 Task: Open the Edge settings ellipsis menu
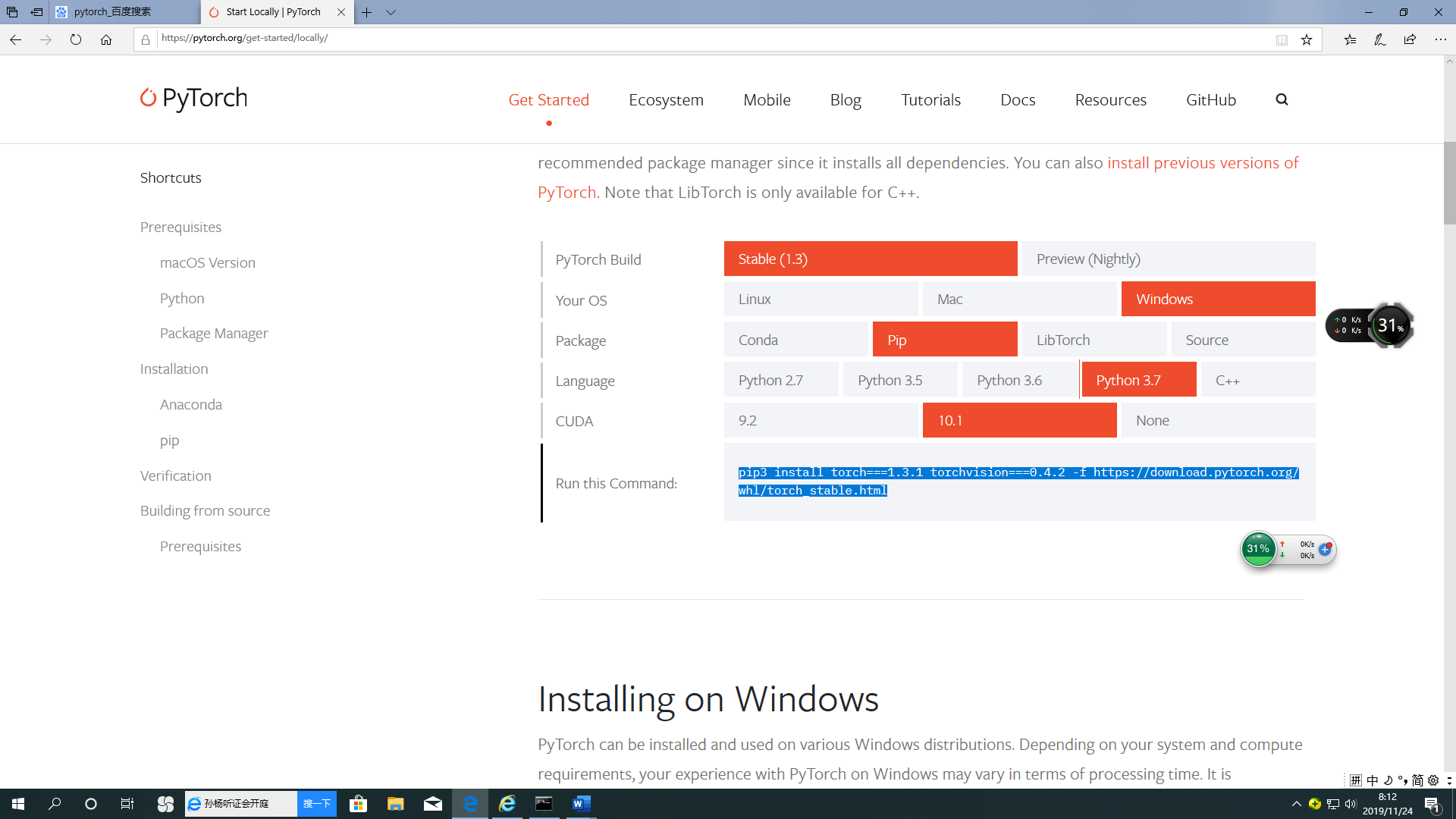tap(1440, 39)
